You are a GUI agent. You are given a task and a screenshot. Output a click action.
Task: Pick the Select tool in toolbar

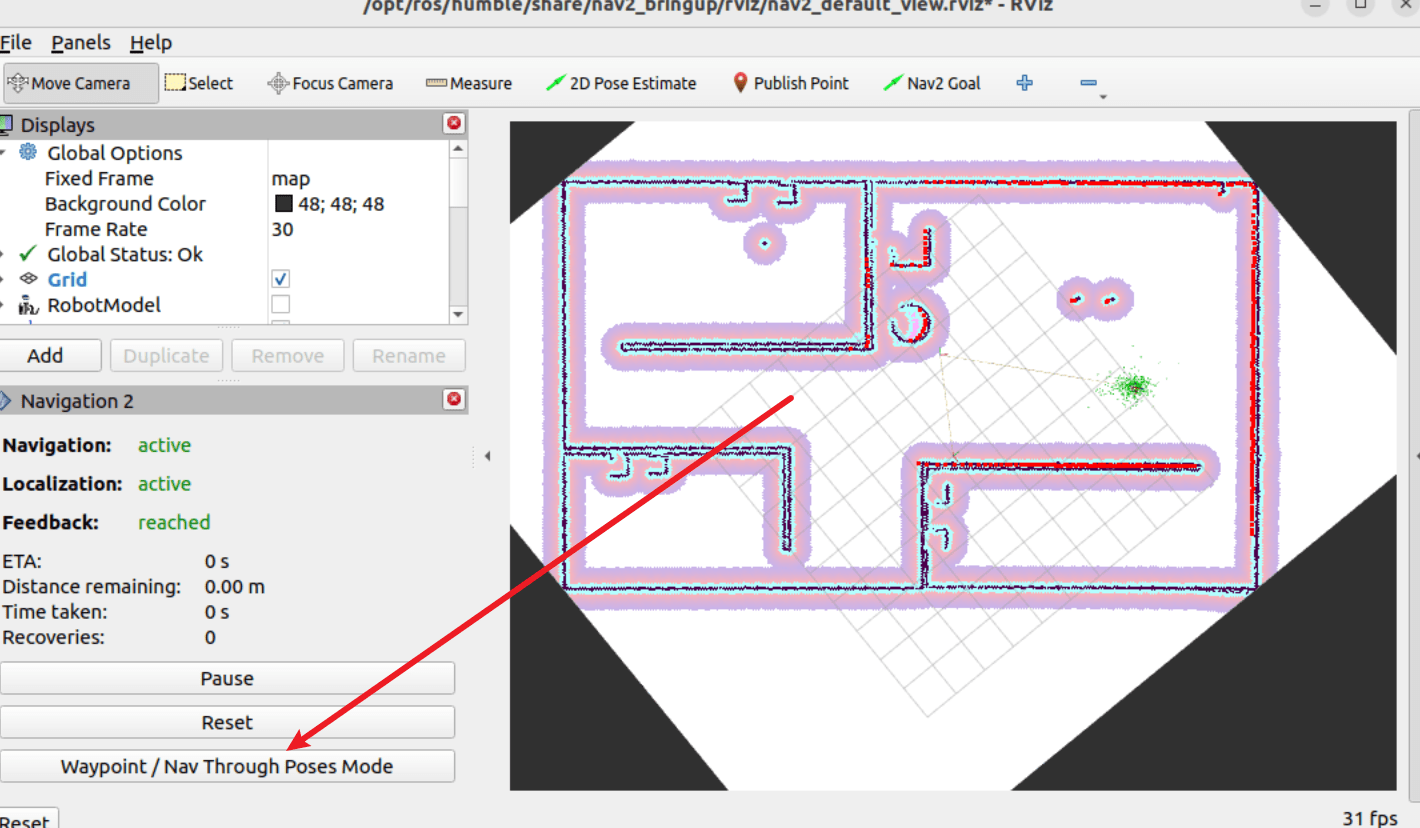point(199,84)
